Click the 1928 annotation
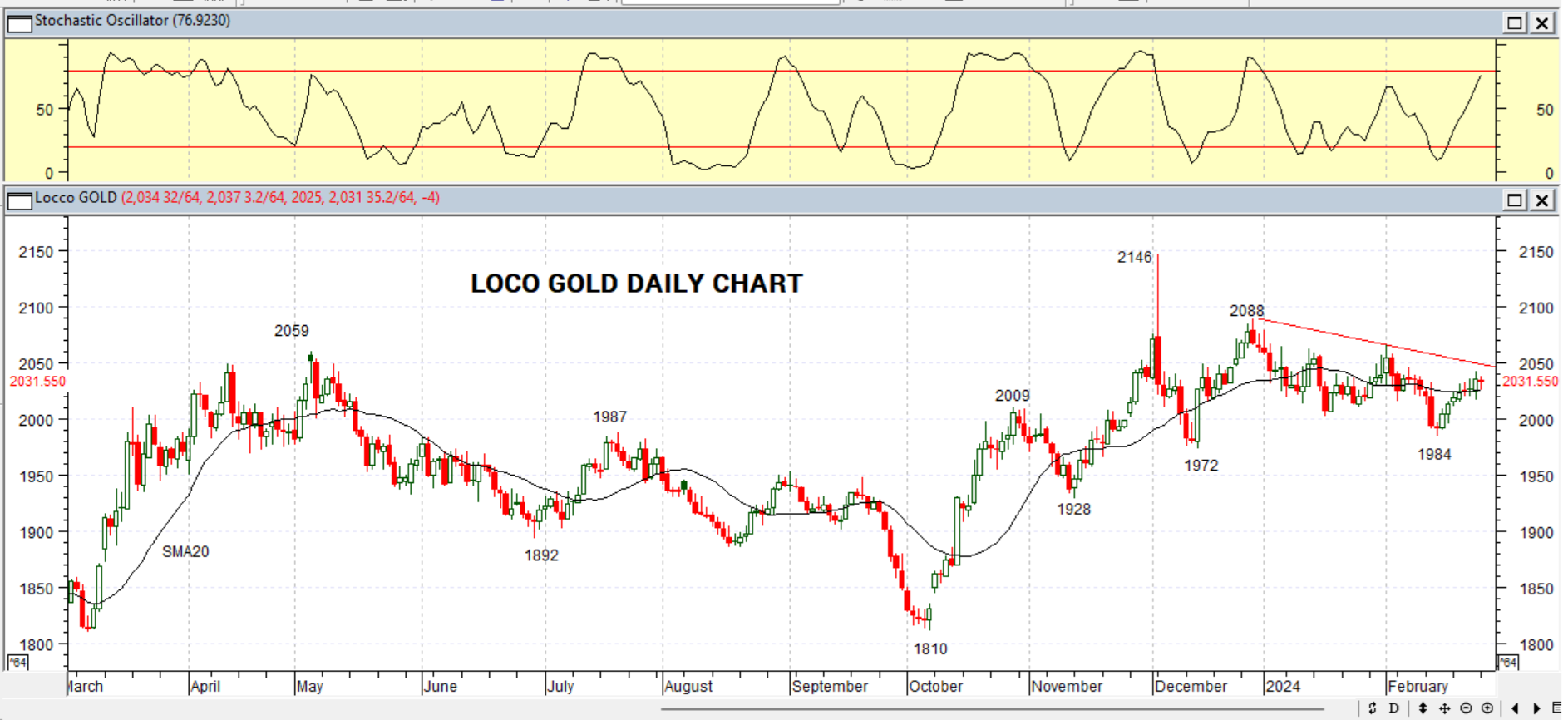1568x720 pixels. (1074, 510)
